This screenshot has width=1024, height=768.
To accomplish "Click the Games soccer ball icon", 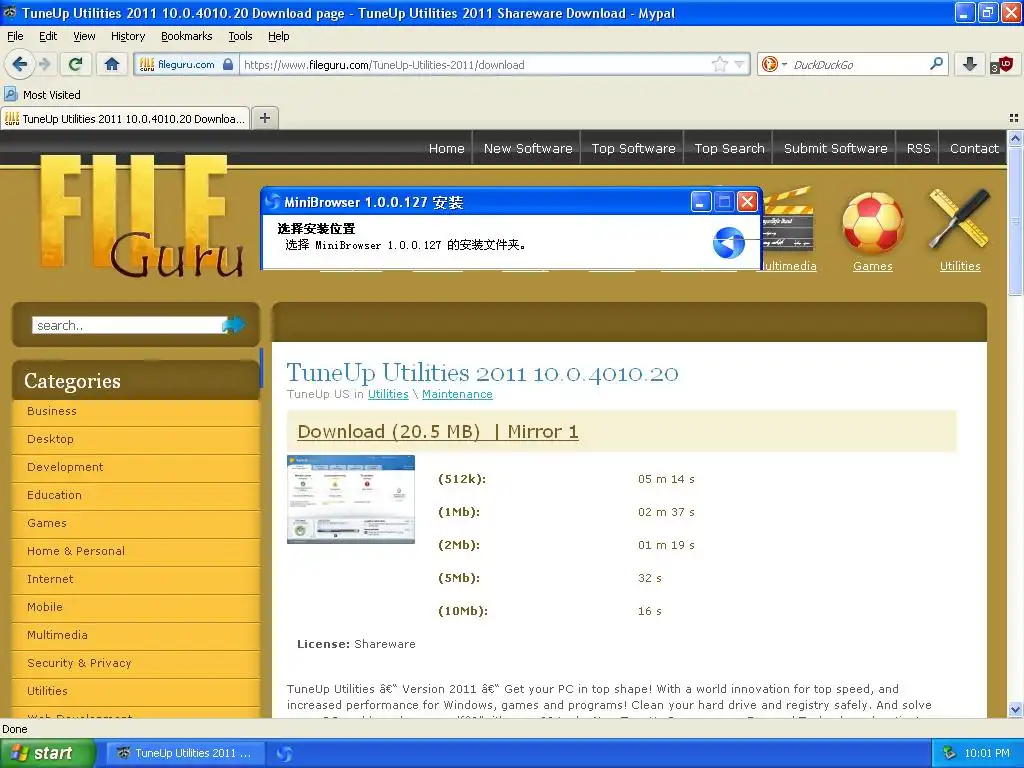I will [872, 223].
